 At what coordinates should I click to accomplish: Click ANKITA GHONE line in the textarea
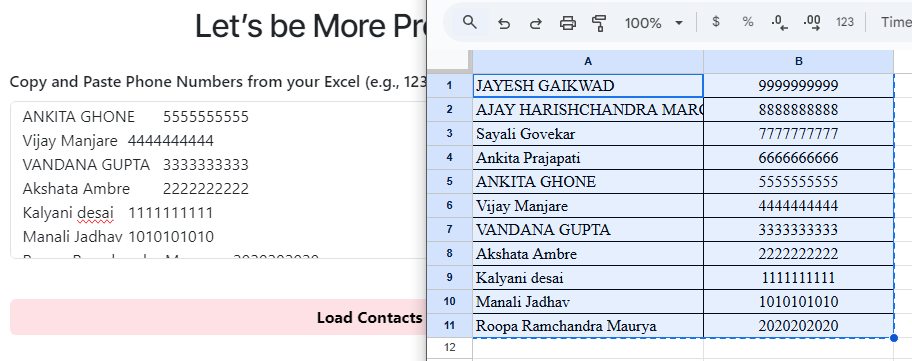point(136,117)
